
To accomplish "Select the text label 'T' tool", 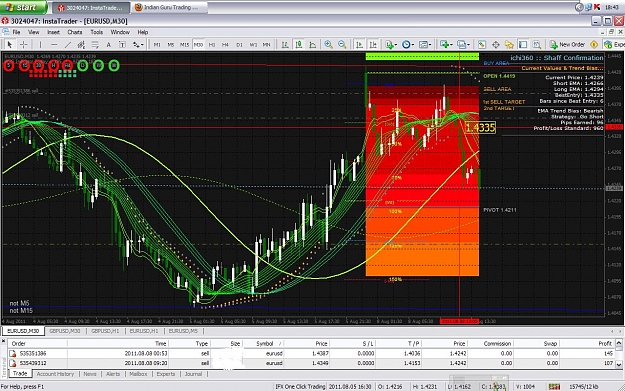I will coord(122,45).
